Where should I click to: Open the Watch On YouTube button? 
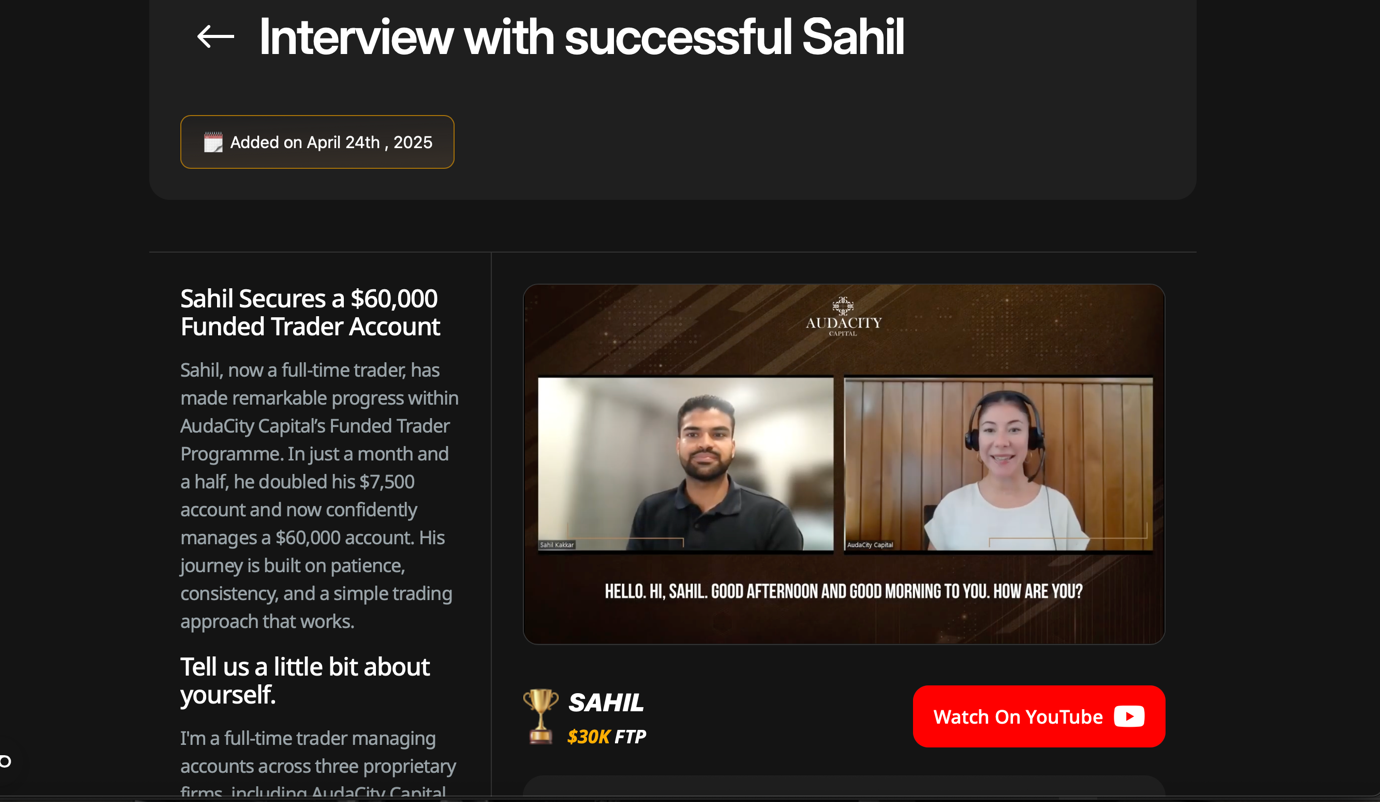pyautogui.click(x=1039, y=716)
